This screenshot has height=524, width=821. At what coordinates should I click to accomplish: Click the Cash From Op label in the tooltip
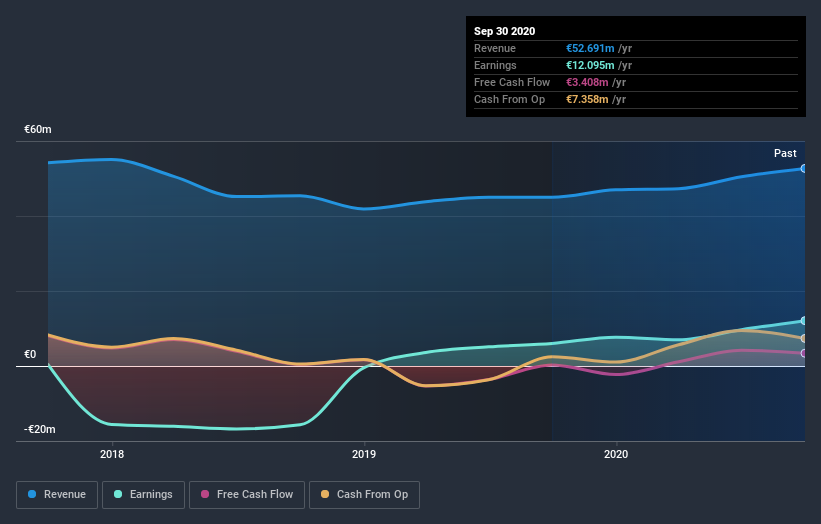pos(509,99)
